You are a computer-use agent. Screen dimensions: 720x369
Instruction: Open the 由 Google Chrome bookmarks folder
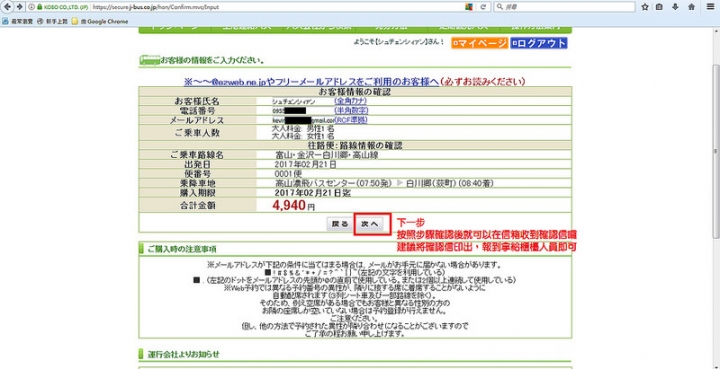click(100, 21)
